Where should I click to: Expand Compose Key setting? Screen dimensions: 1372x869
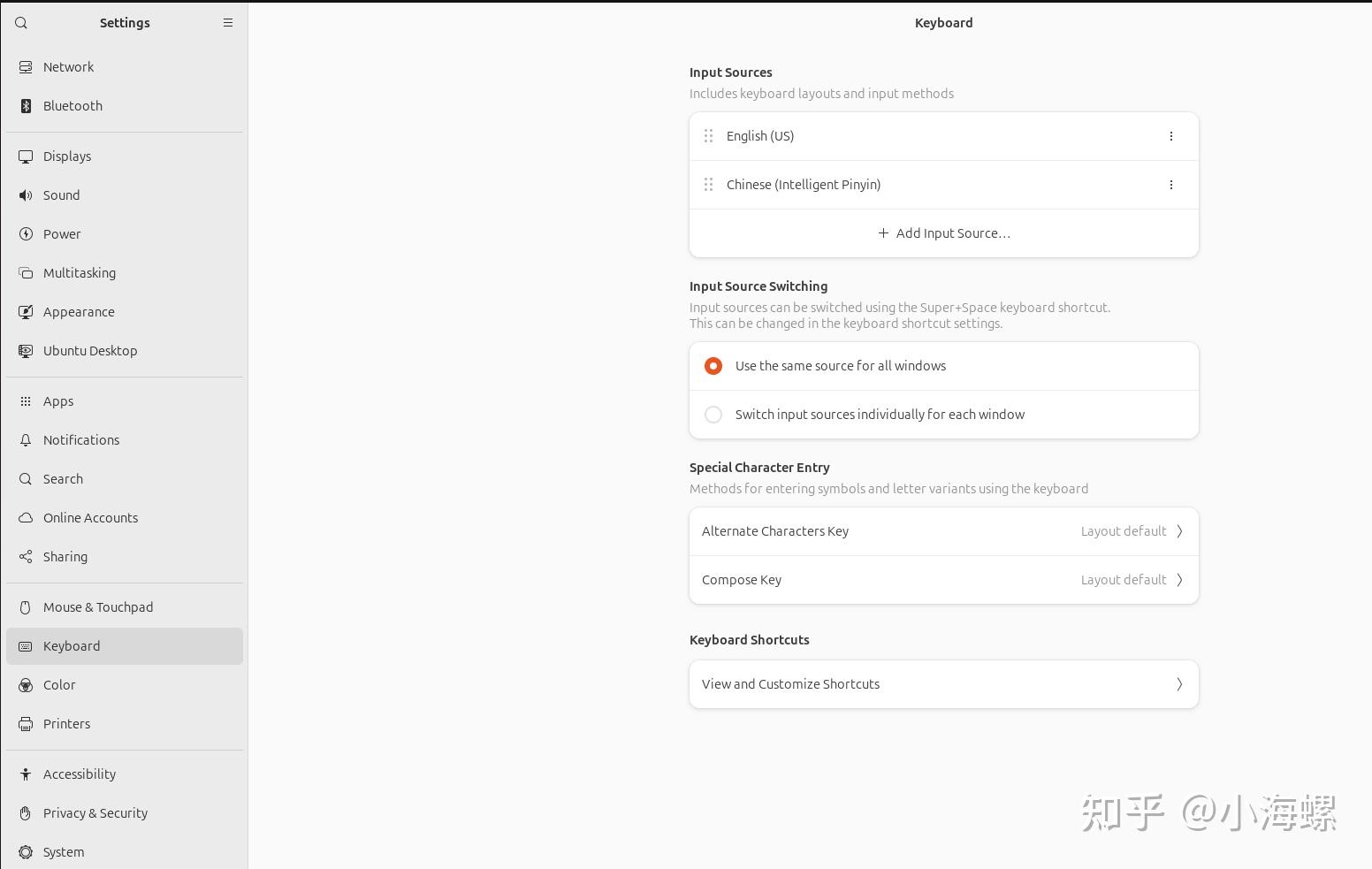[x=943, y=580]
